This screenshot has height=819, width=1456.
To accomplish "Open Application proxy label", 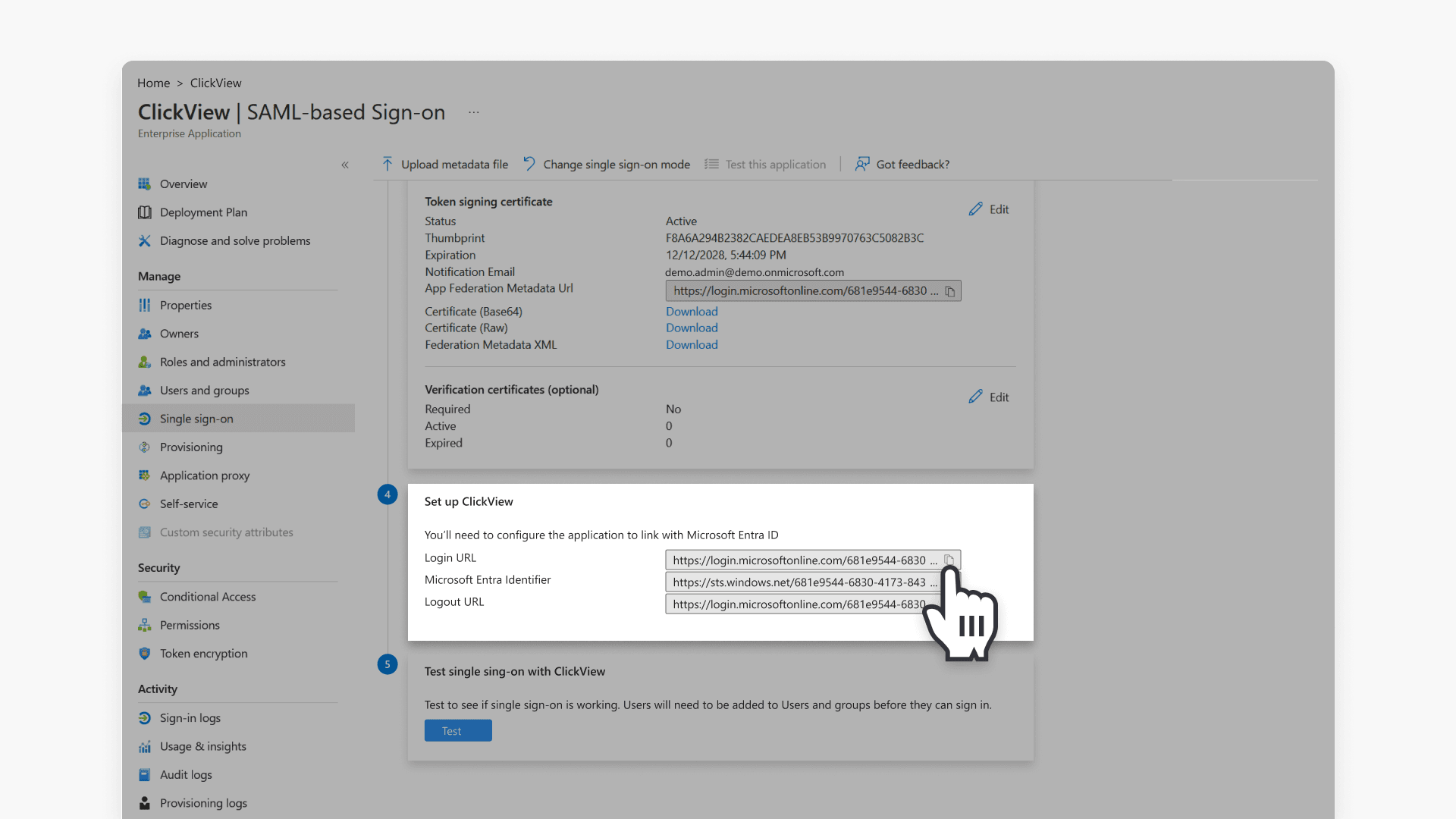I will point(205,475).
